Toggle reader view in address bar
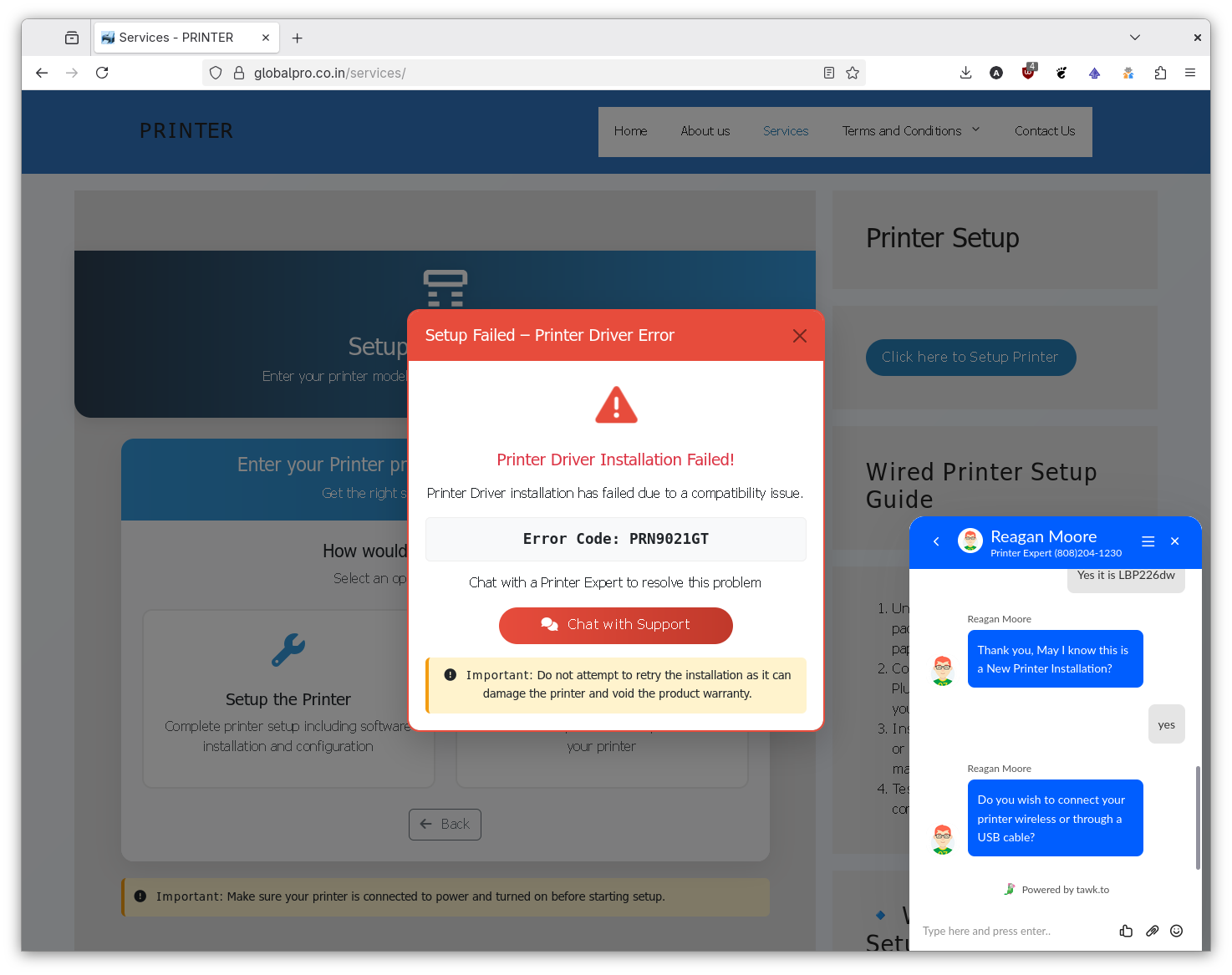 [x=829, y=73]
